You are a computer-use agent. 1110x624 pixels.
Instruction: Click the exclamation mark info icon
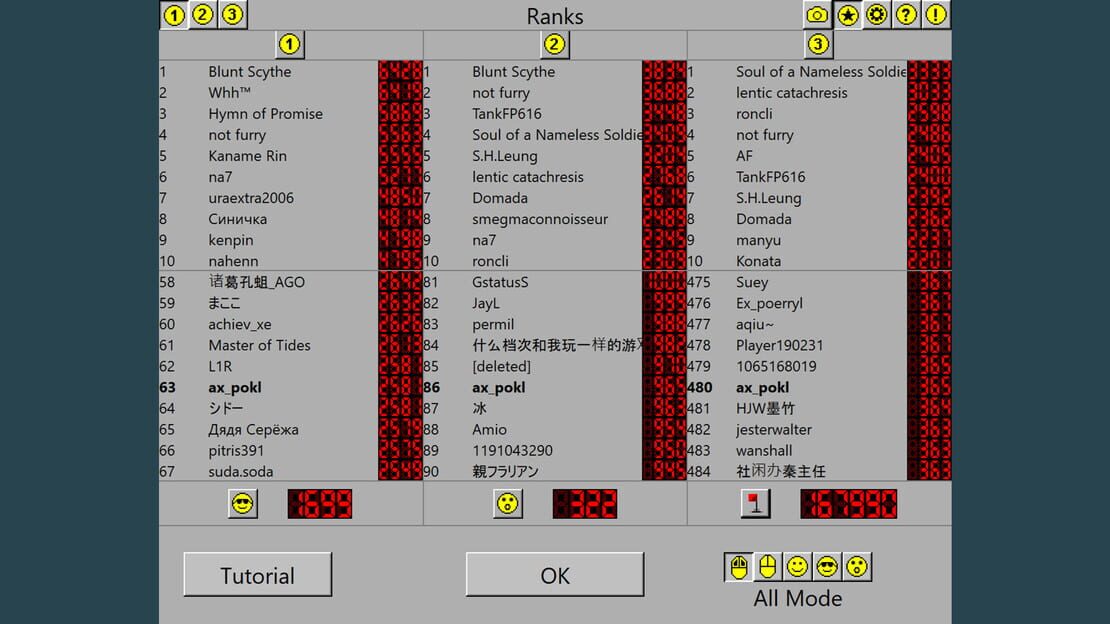tap(936, 15)
